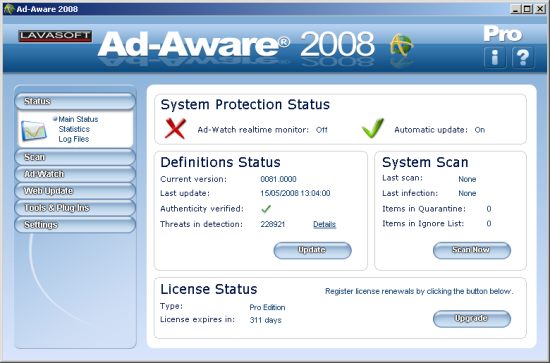
Task: Maximize the Ad-Aware 2008 window
Action: 527,9
